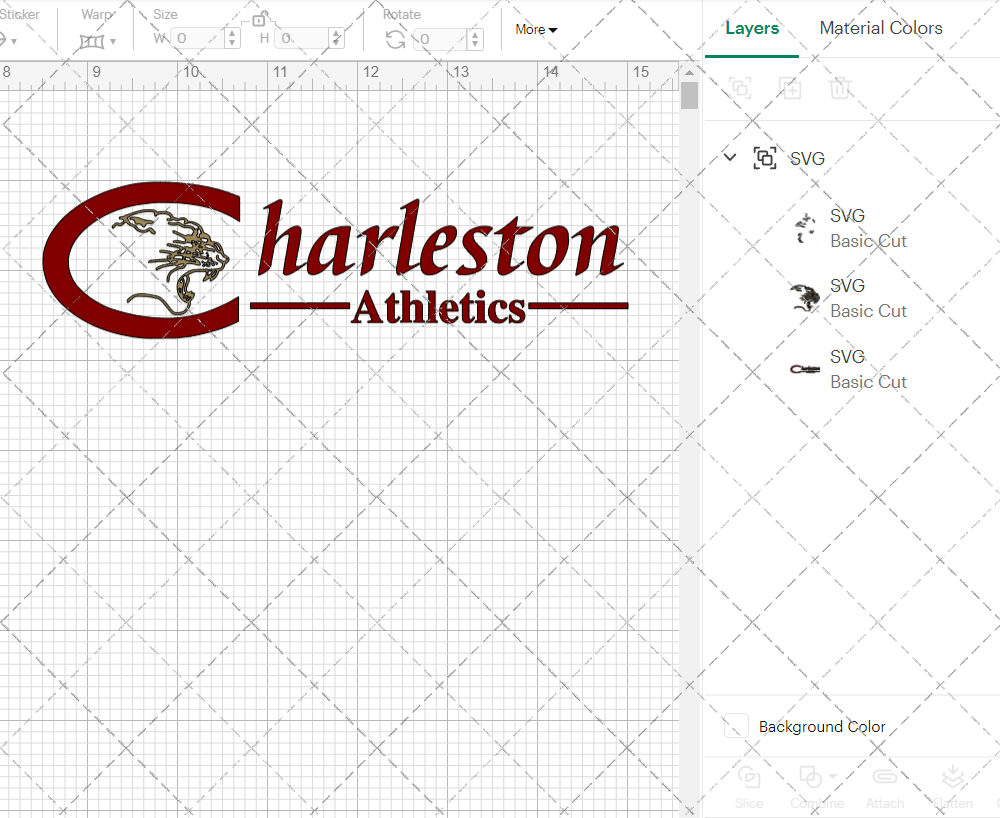Click the Height stepper arrows
Screen dimensions: 1000x818
coord(337,38)
